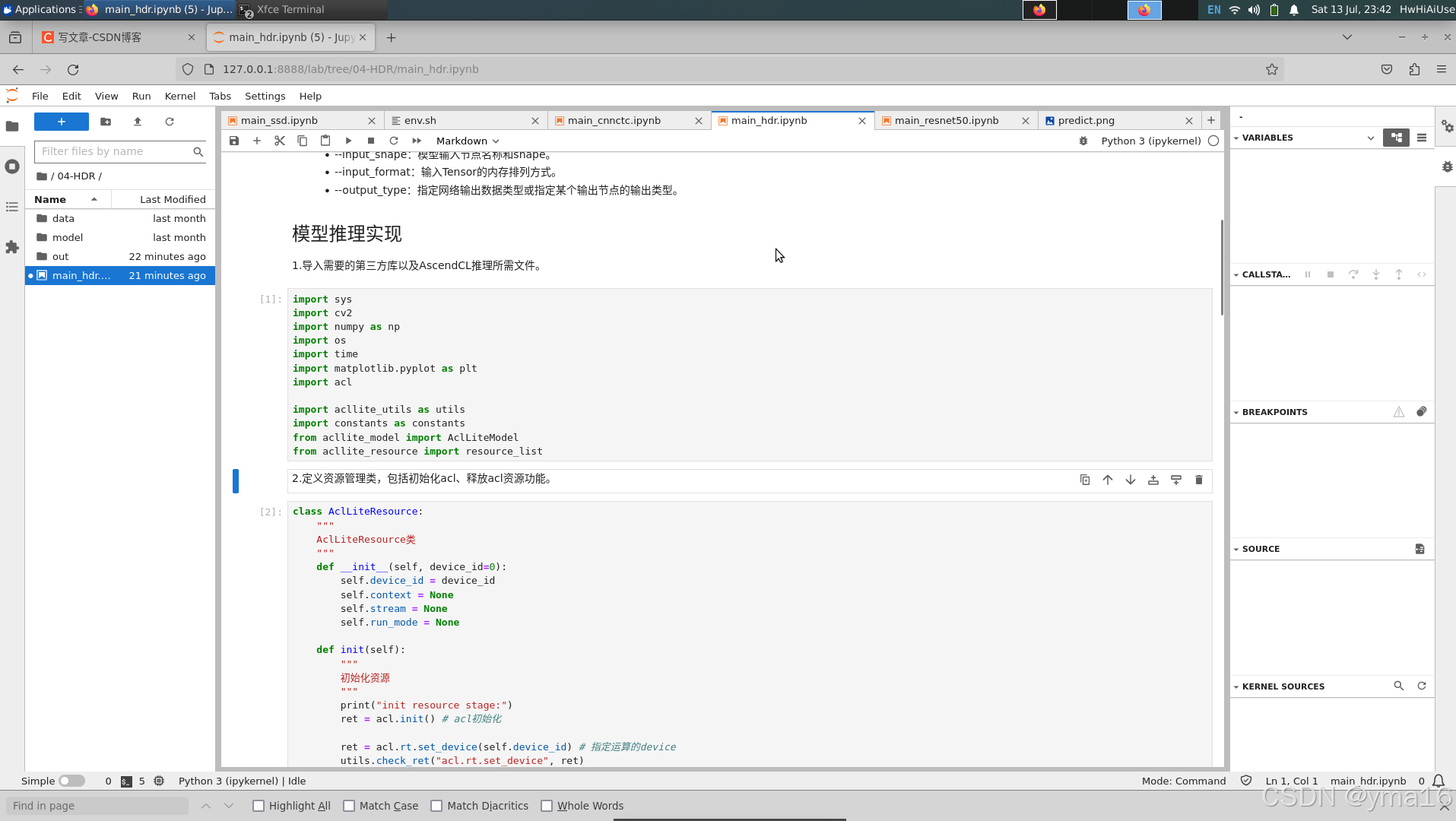Cut selected cell with scissors icon
1456x821 pixels.
(x=280, y=141)
